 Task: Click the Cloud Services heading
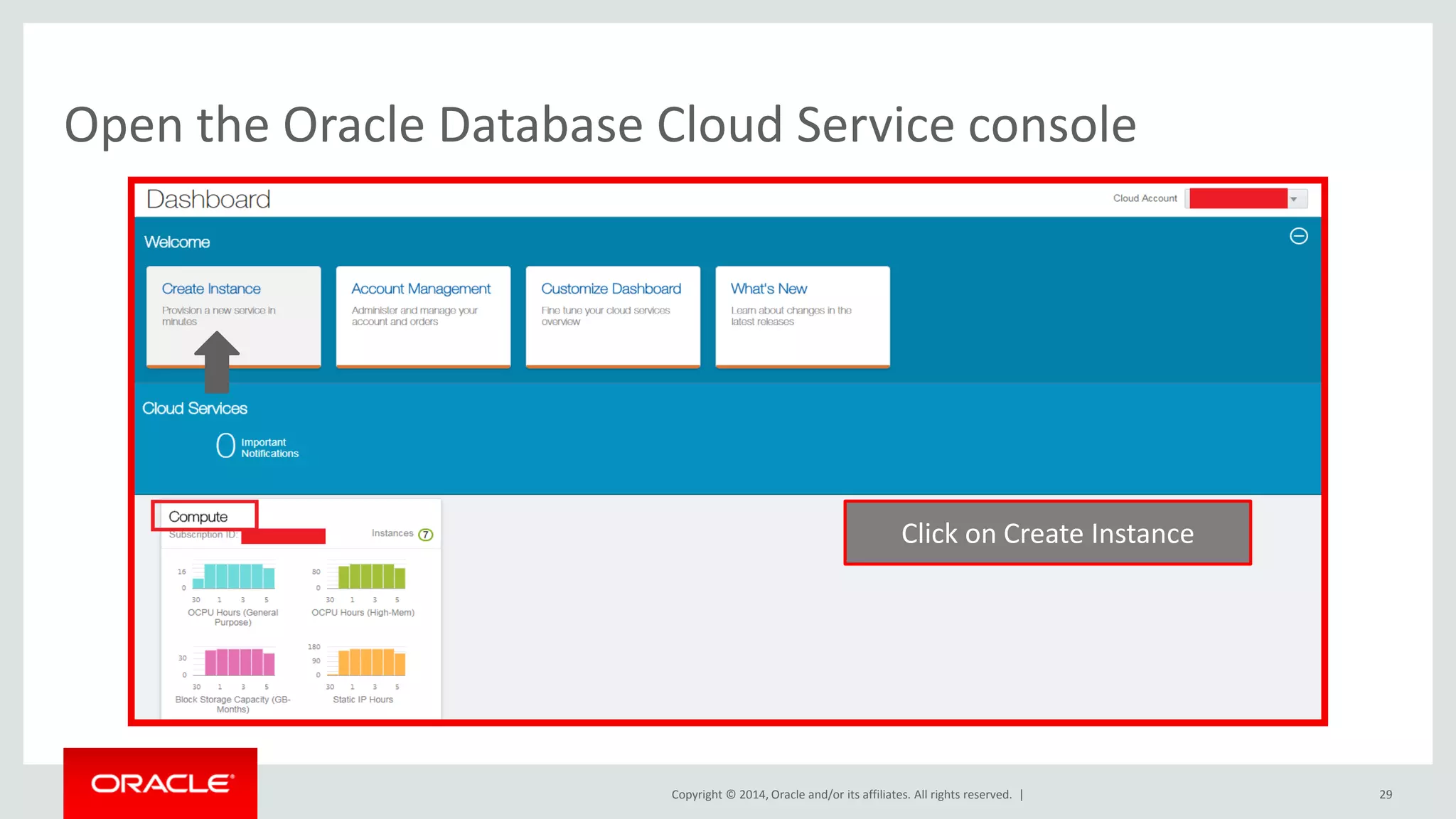(195, 409)
